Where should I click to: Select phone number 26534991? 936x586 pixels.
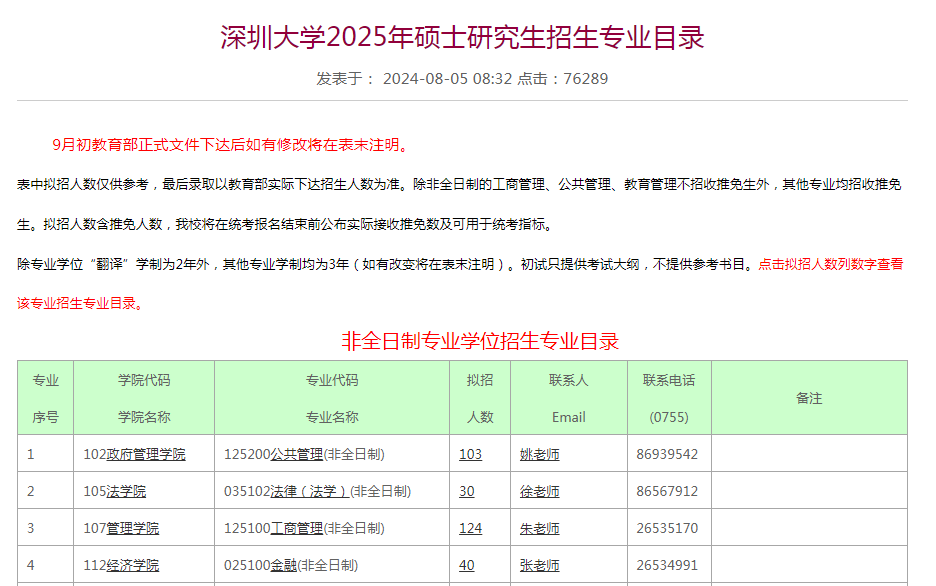[x=667, y=565]
